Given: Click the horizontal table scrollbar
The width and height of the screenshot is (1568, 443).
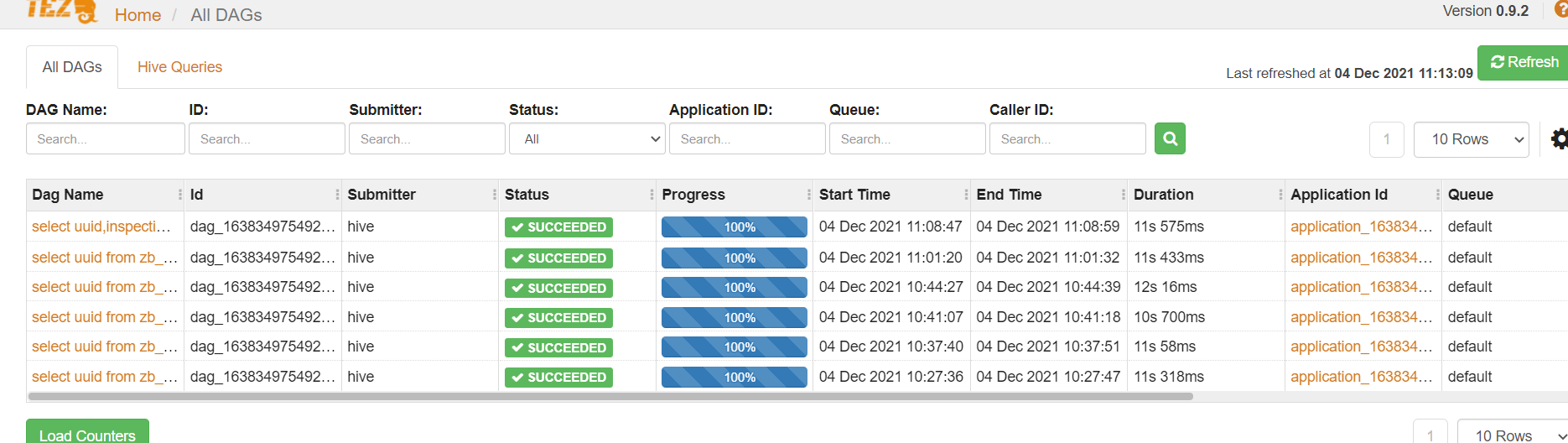Looking at the screenshot, I should 610,396.
